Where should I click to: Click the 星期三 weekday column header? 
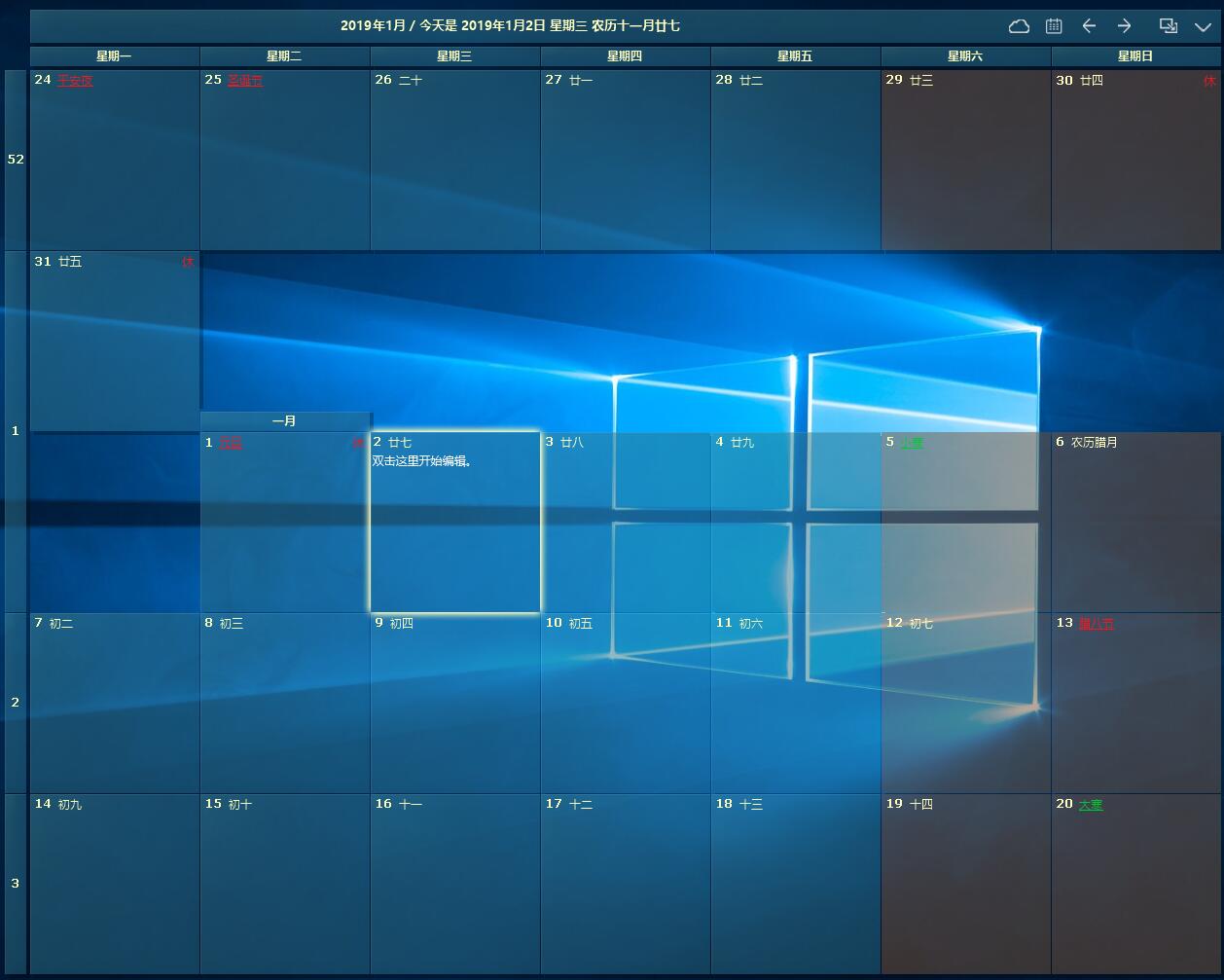(x=454, y=55)
